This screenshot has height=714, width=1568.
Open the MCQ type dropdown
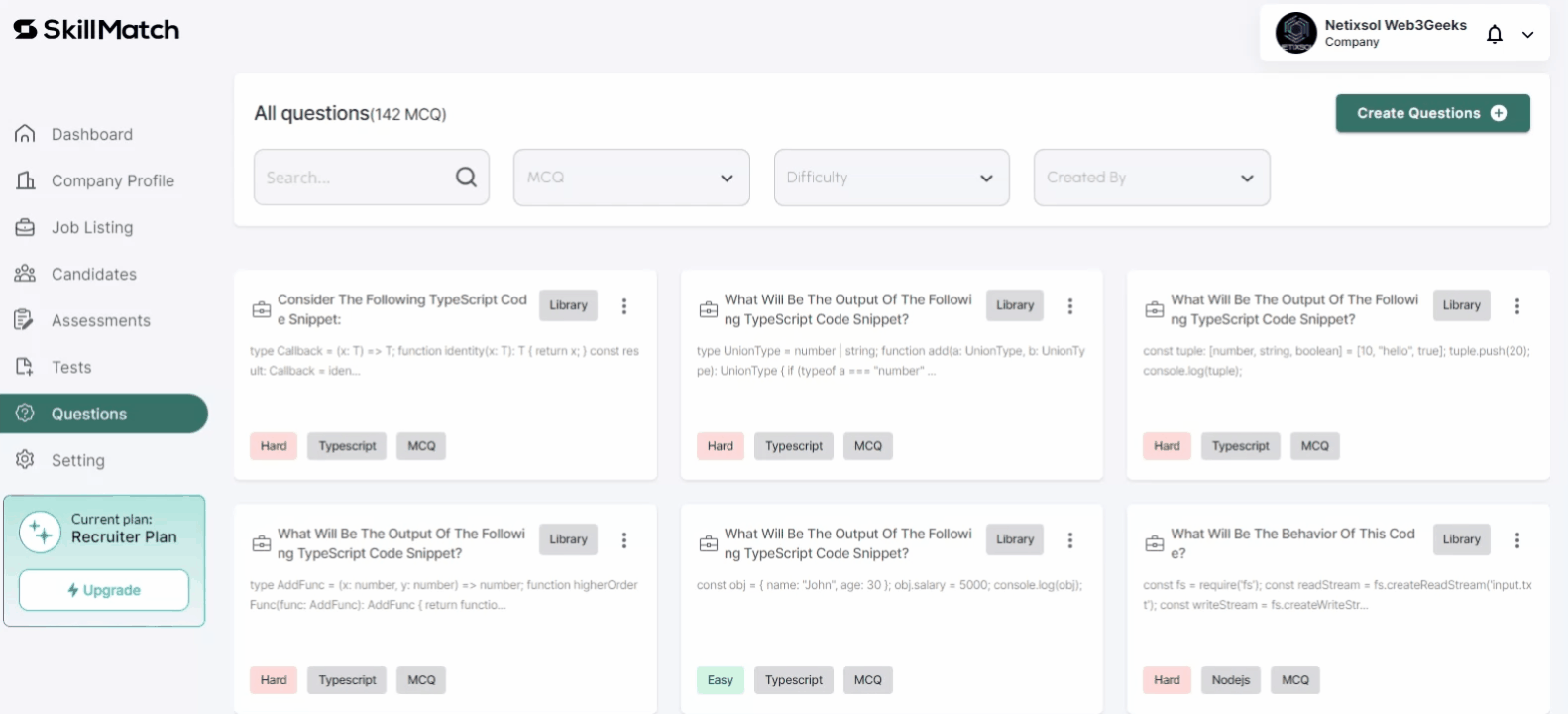tap(631, 178)
